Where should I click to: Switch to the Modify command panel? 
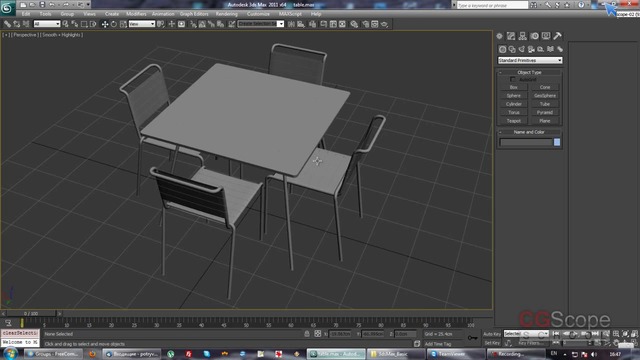pos(511,36)
